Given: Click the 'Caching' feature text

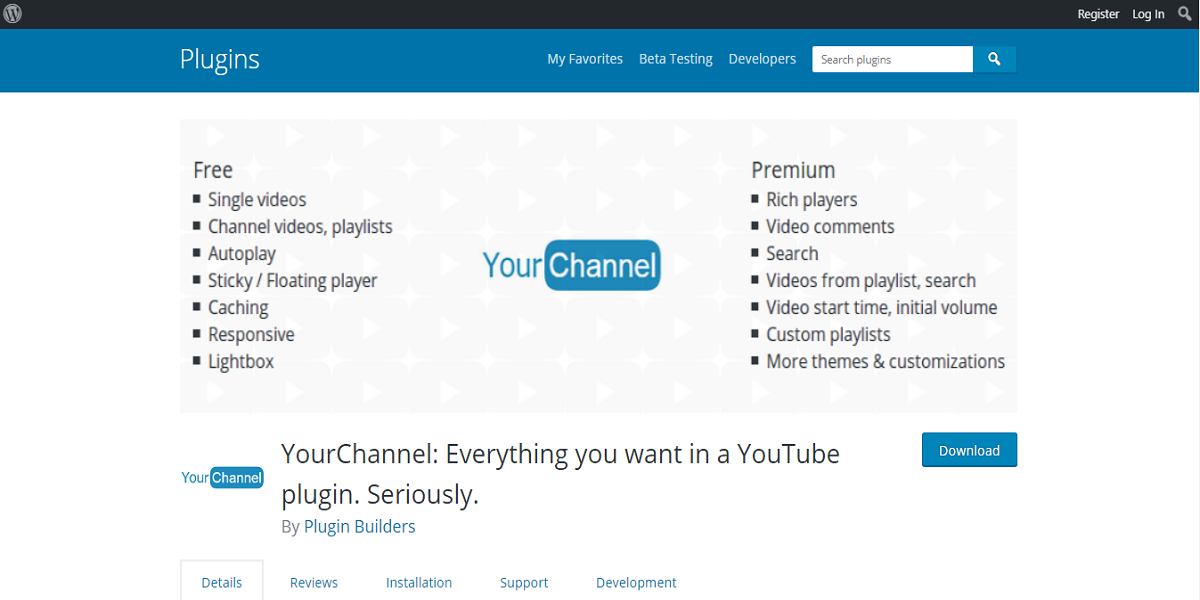Looking at the screenshot, I should point(238,308).
